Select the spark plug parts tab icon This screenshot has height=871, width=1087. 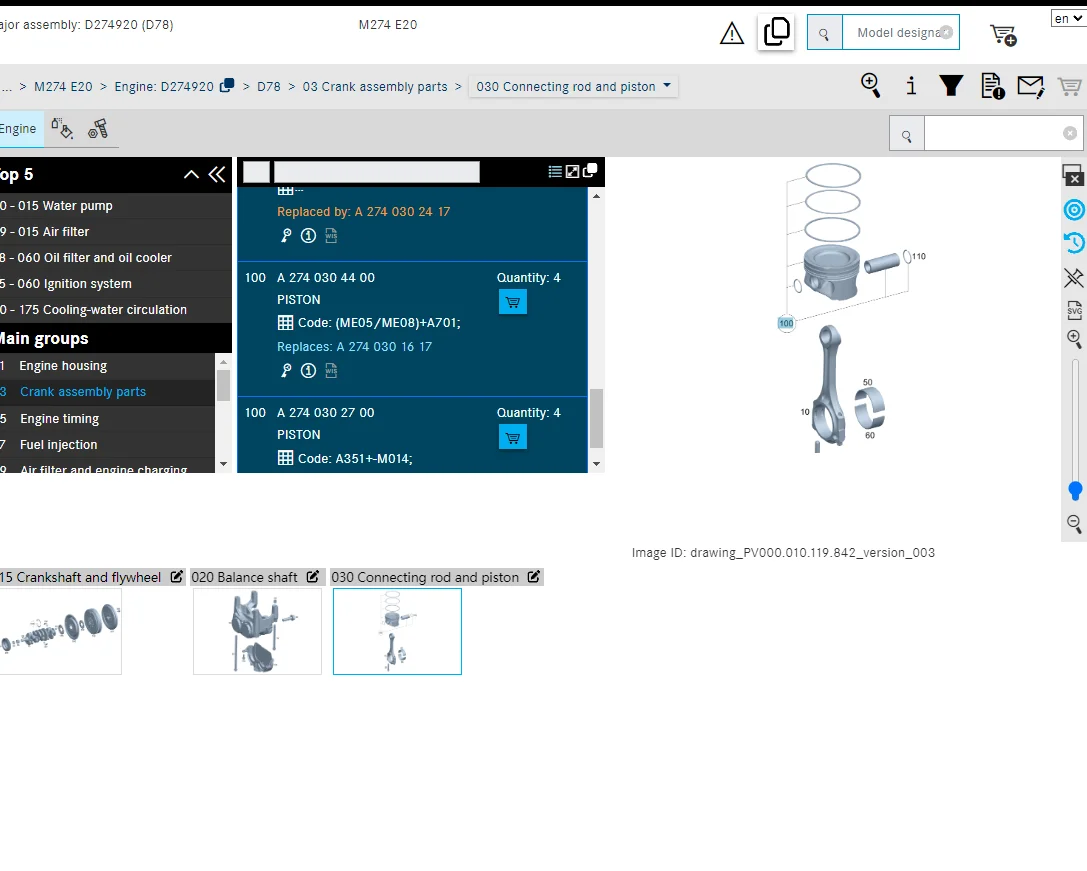pyautogui.click(x=98, y=129)
